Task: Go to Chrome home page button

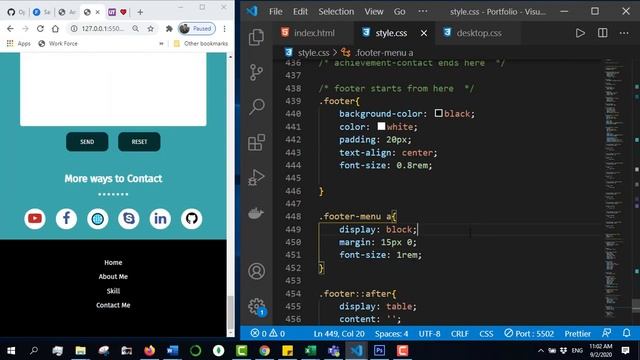Action: (55, 29)
